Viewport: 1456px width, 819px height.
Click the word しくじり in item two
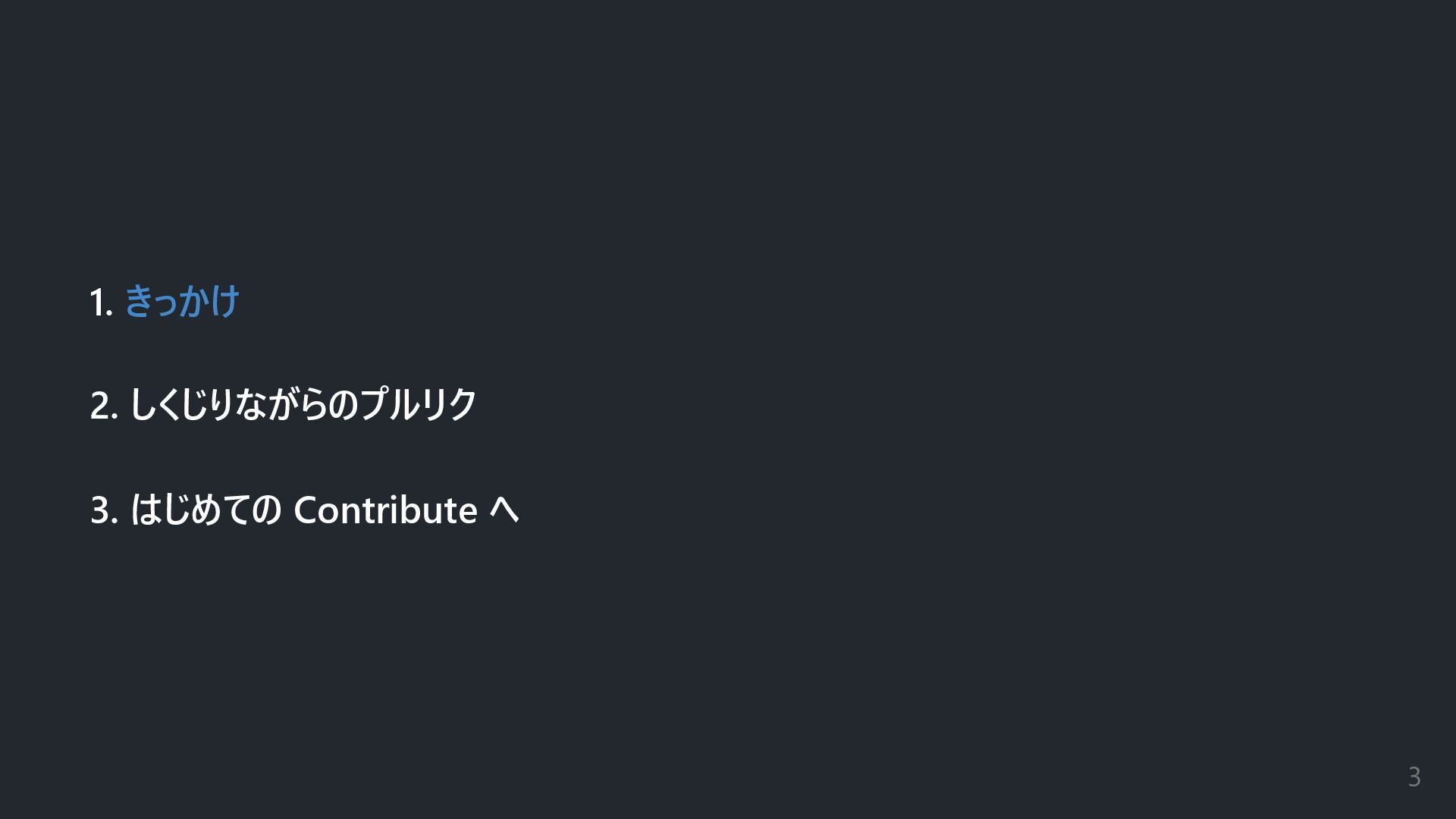tap(180, 405)
